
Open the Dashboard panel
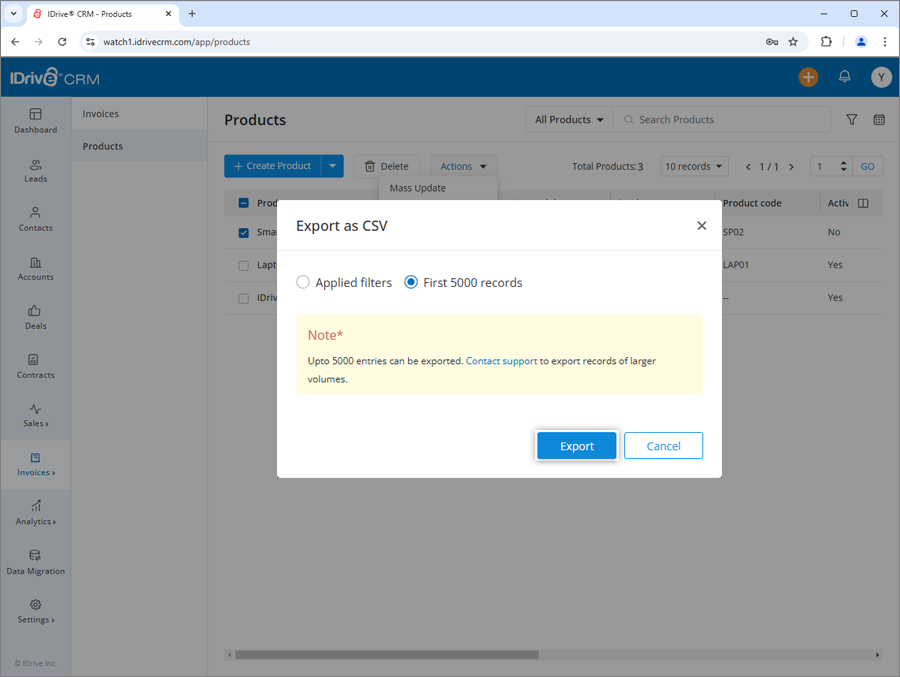coord(35,122)
